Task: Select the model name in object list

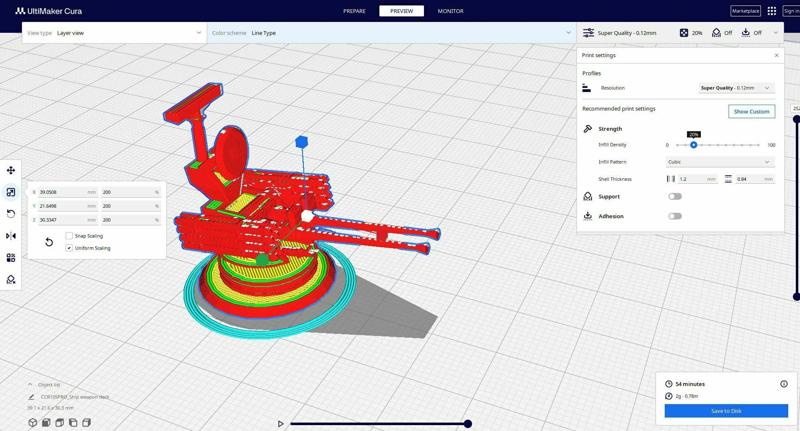Action: click(x=74, y=397)
